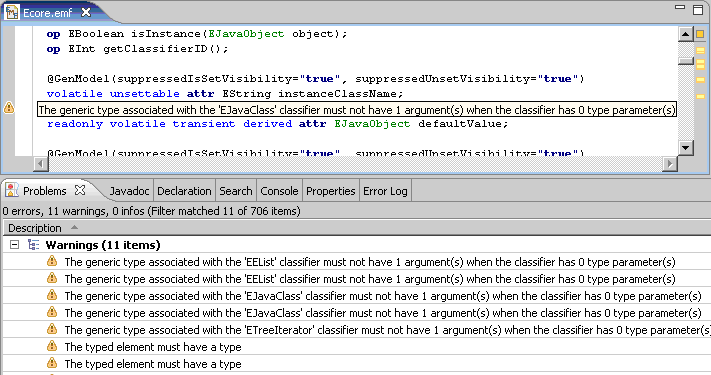Click warning icon of last typed element row

click(x=52, y=363)
